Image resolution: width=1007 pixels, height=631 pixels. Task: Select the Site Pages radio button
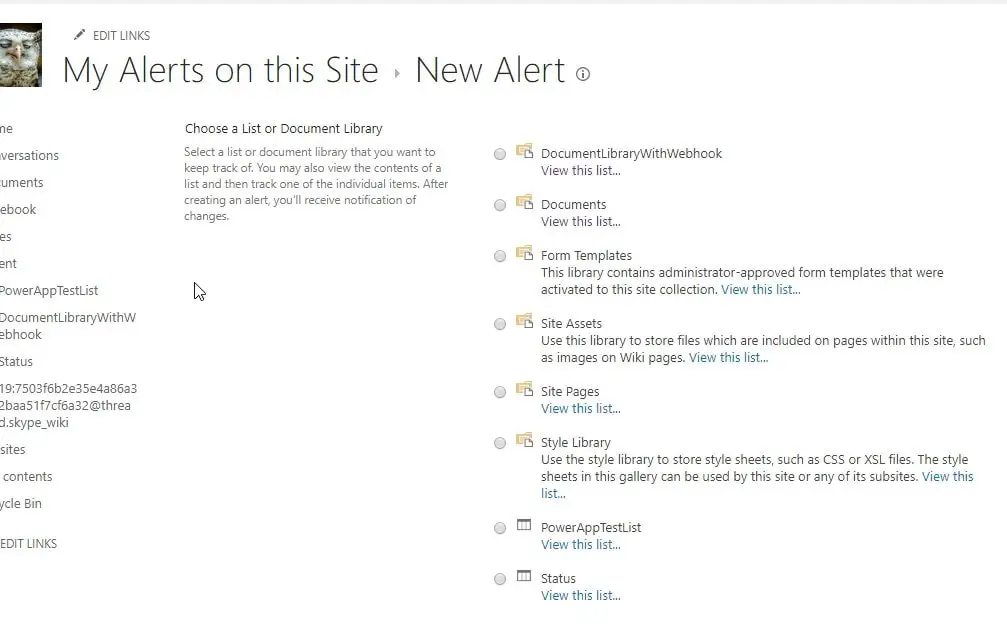tap(500, 392)
